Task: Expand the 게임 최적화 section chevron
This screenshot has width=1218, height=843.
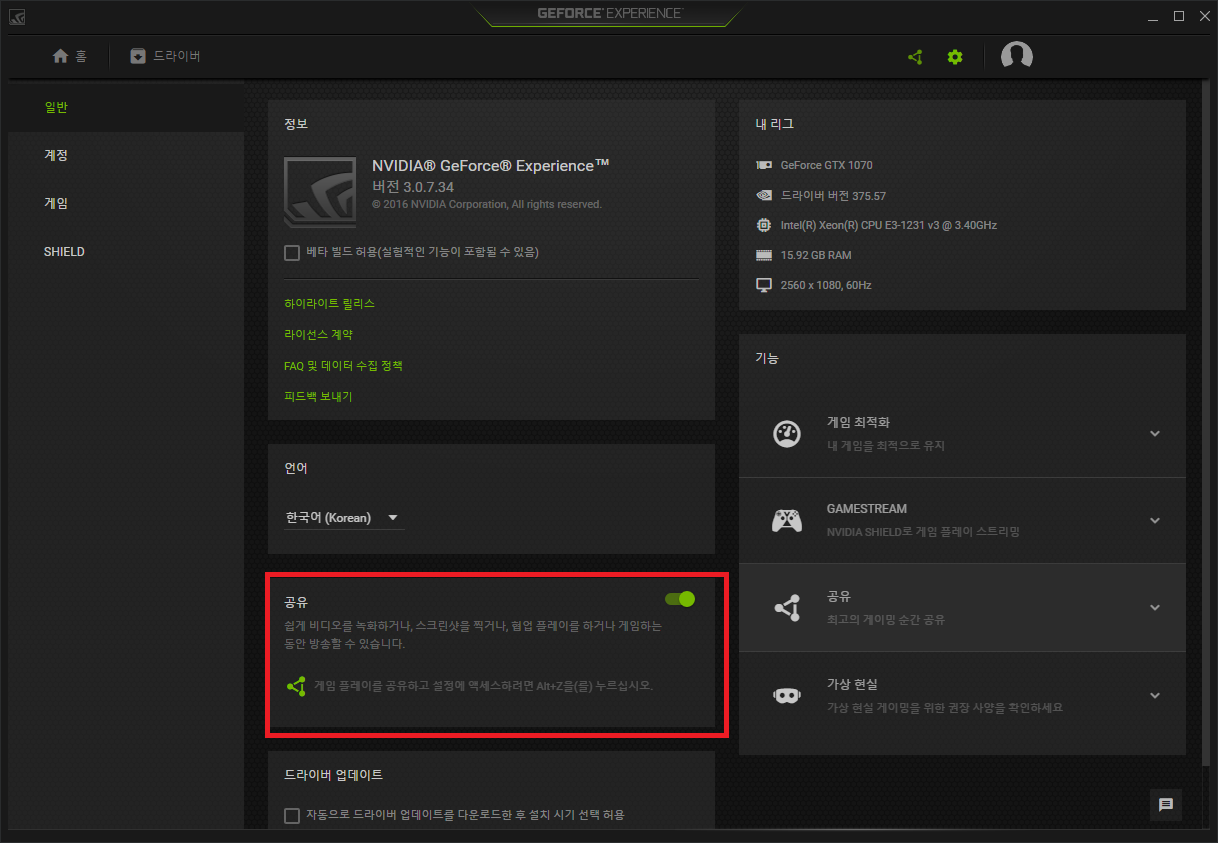Action: pos(1155,433)
